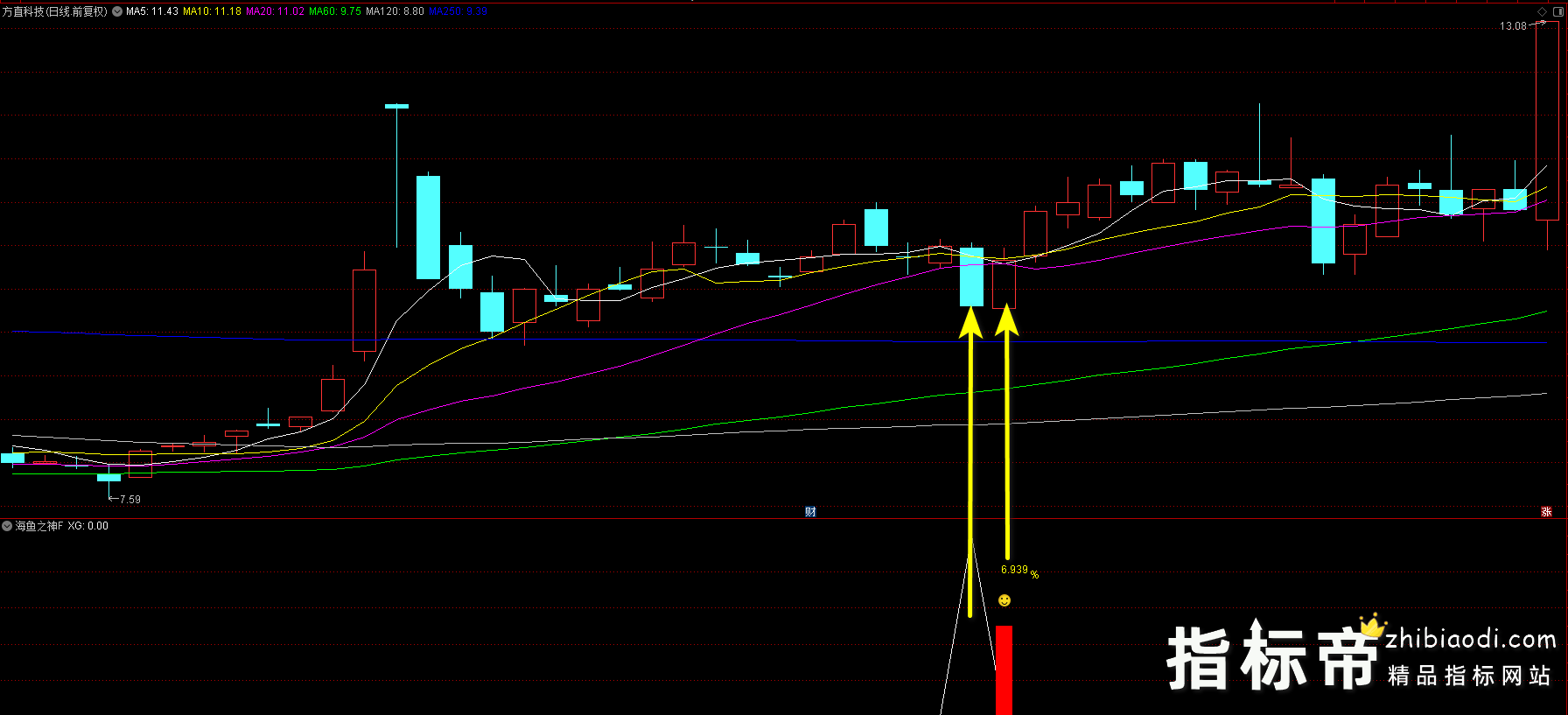The width and height of the screenshot is (1568, 715).
Task: Click the 6.939% value in indicator panel
Action: (1019, 571)
